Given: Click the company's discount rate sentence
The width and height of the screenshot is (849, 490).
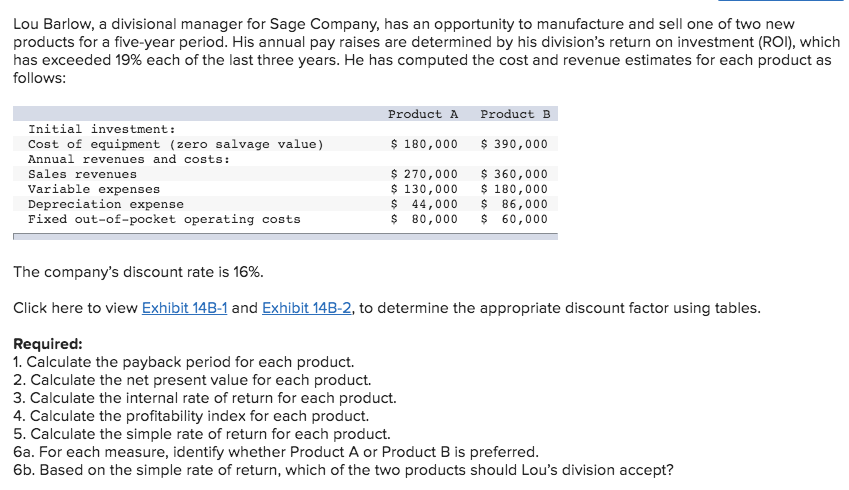Looking at the screenshot, I should 138,272.
